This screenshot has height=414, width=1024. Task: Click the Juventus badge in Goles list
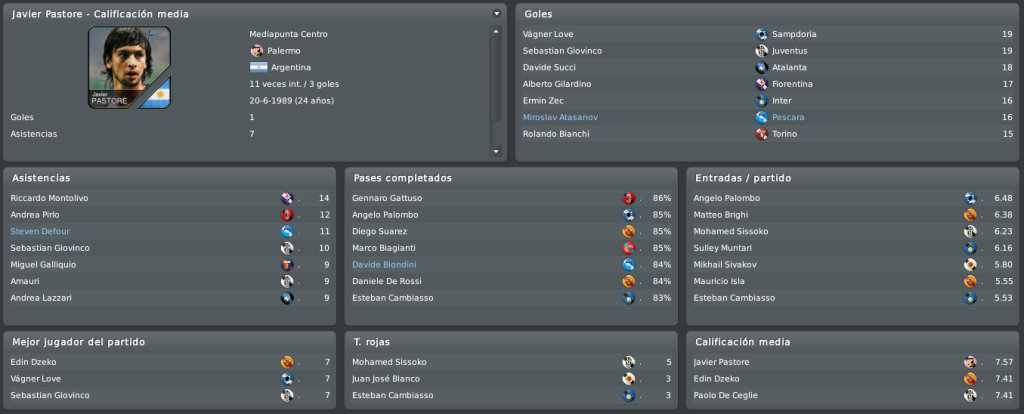[x=761, y=50]
